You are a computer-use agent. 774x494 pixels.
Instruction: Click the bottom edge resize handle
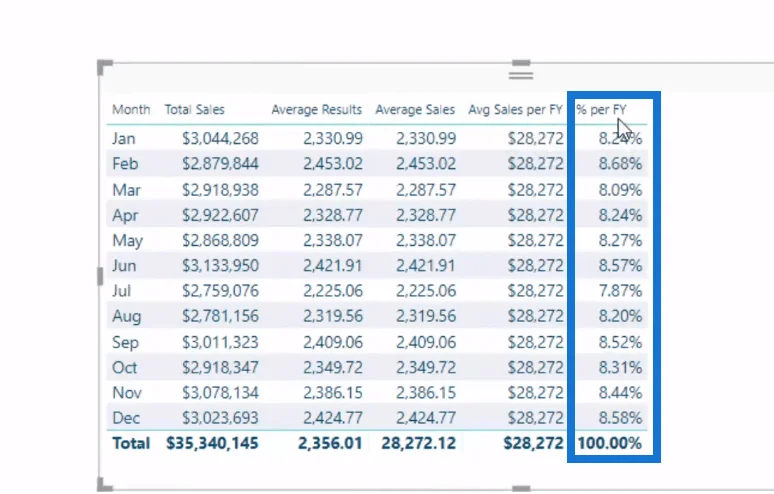pos(521,488)
